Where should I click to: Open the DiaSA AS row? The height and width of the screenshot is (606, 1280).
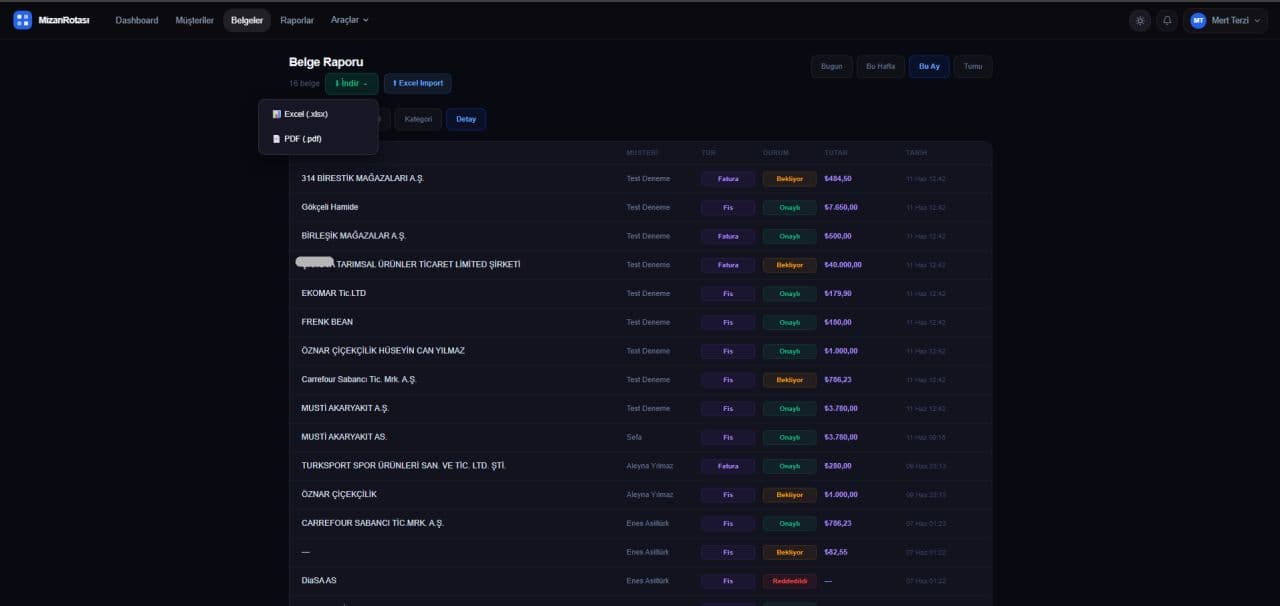[640, 581]
